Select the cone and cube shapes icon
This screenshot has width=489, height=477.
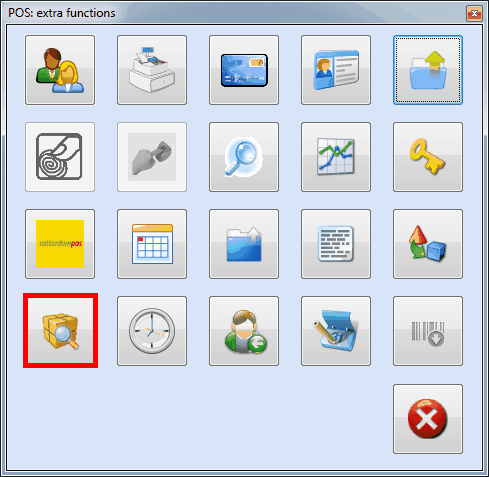coord(428,244)
